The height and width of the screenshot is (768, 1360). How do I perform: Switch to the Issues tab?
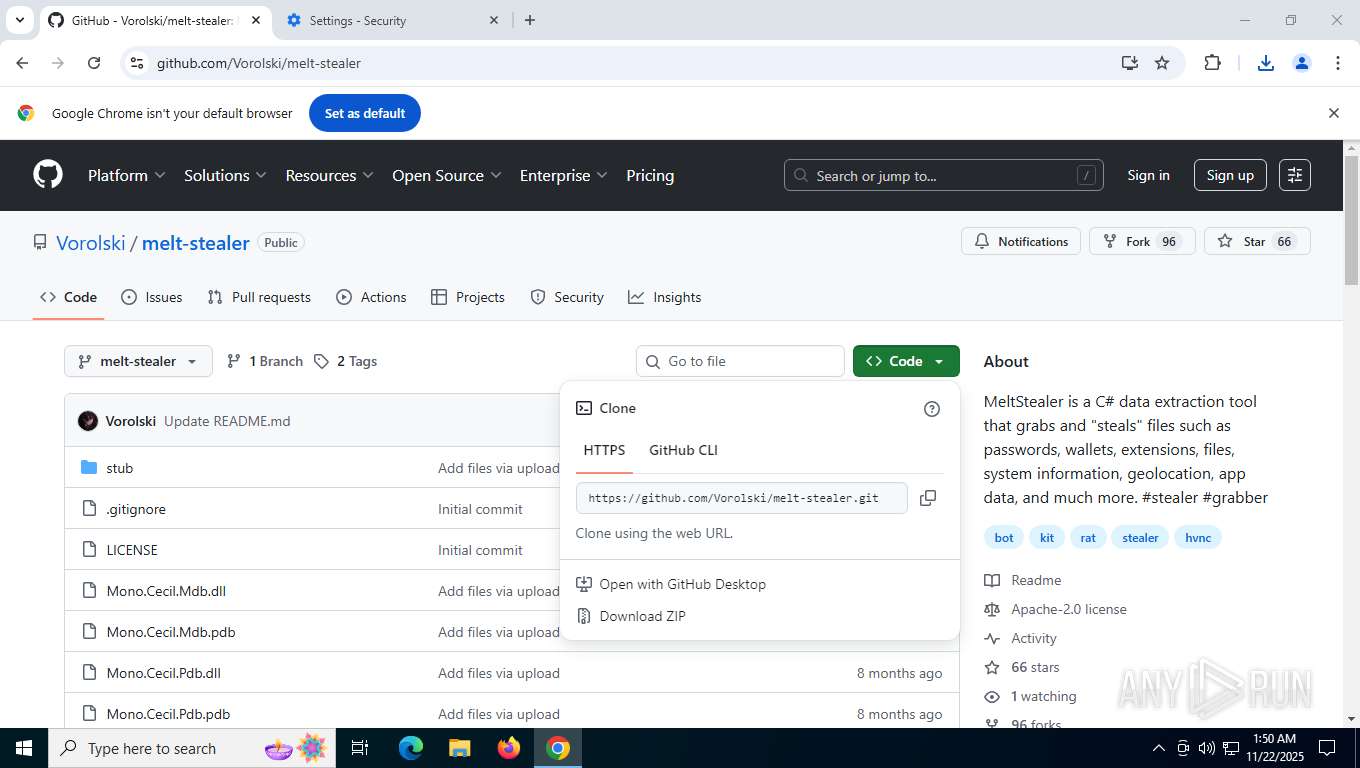(x=152, y=297)
